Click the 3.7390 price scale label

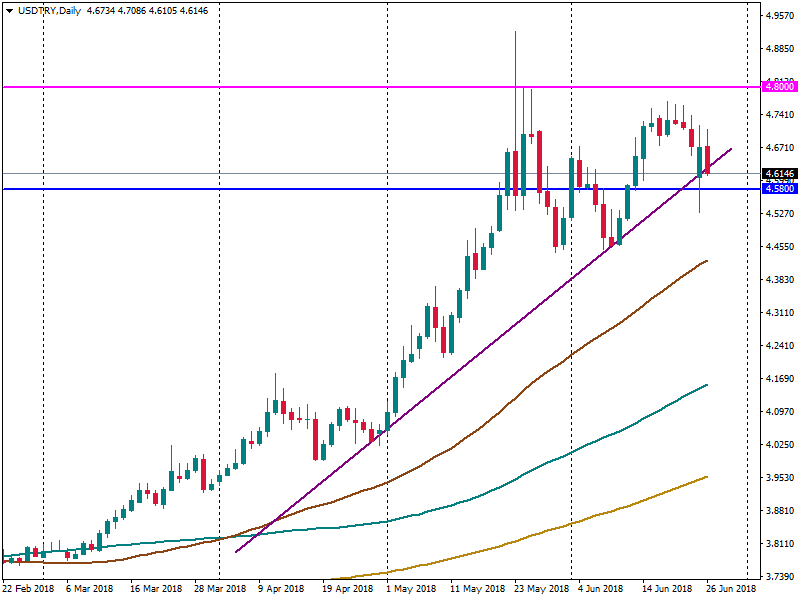(x=779, y=577)
